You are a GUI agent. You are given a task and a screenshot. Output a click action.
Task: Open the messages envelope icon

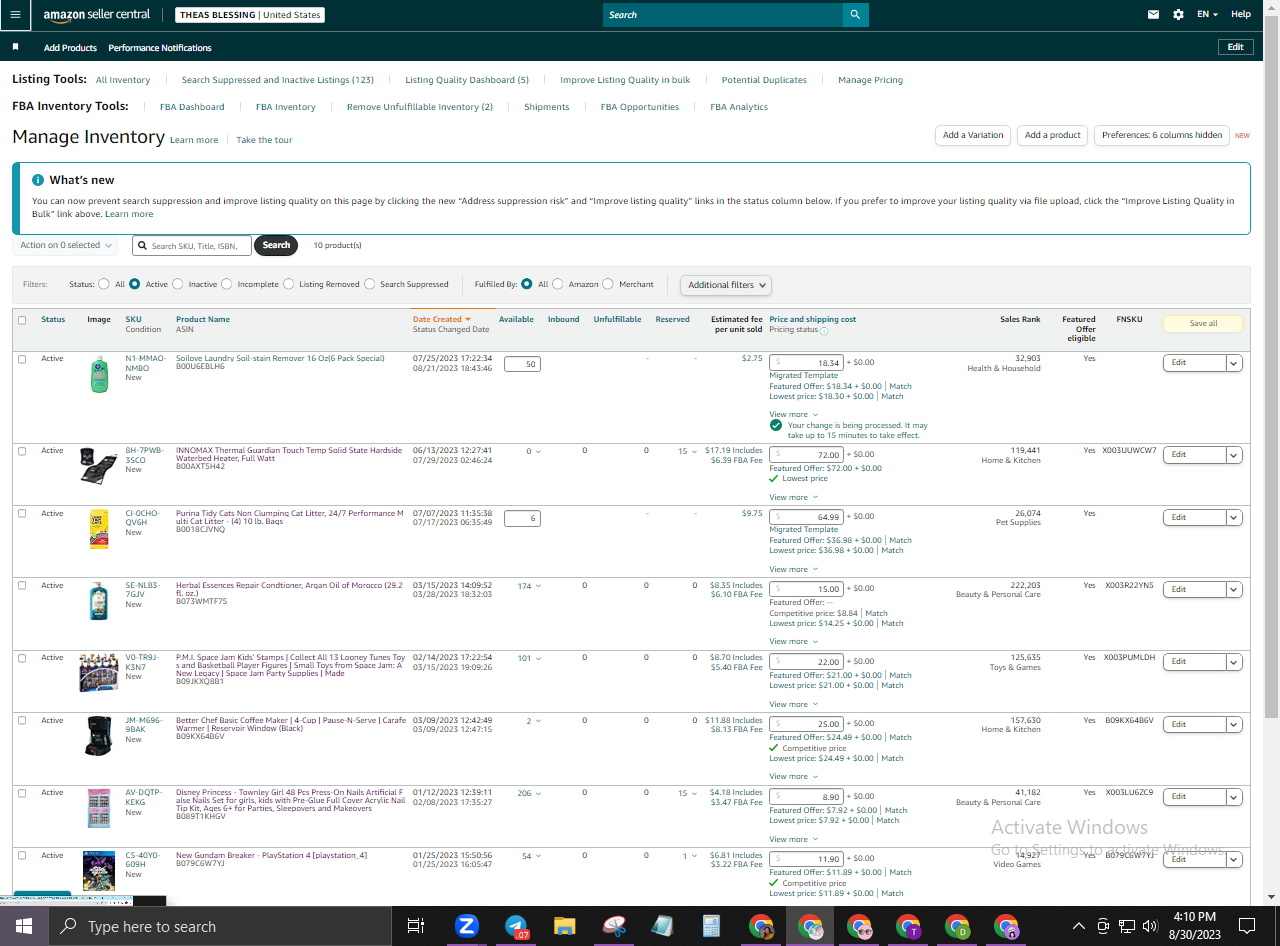click(x=1153, y=15)
